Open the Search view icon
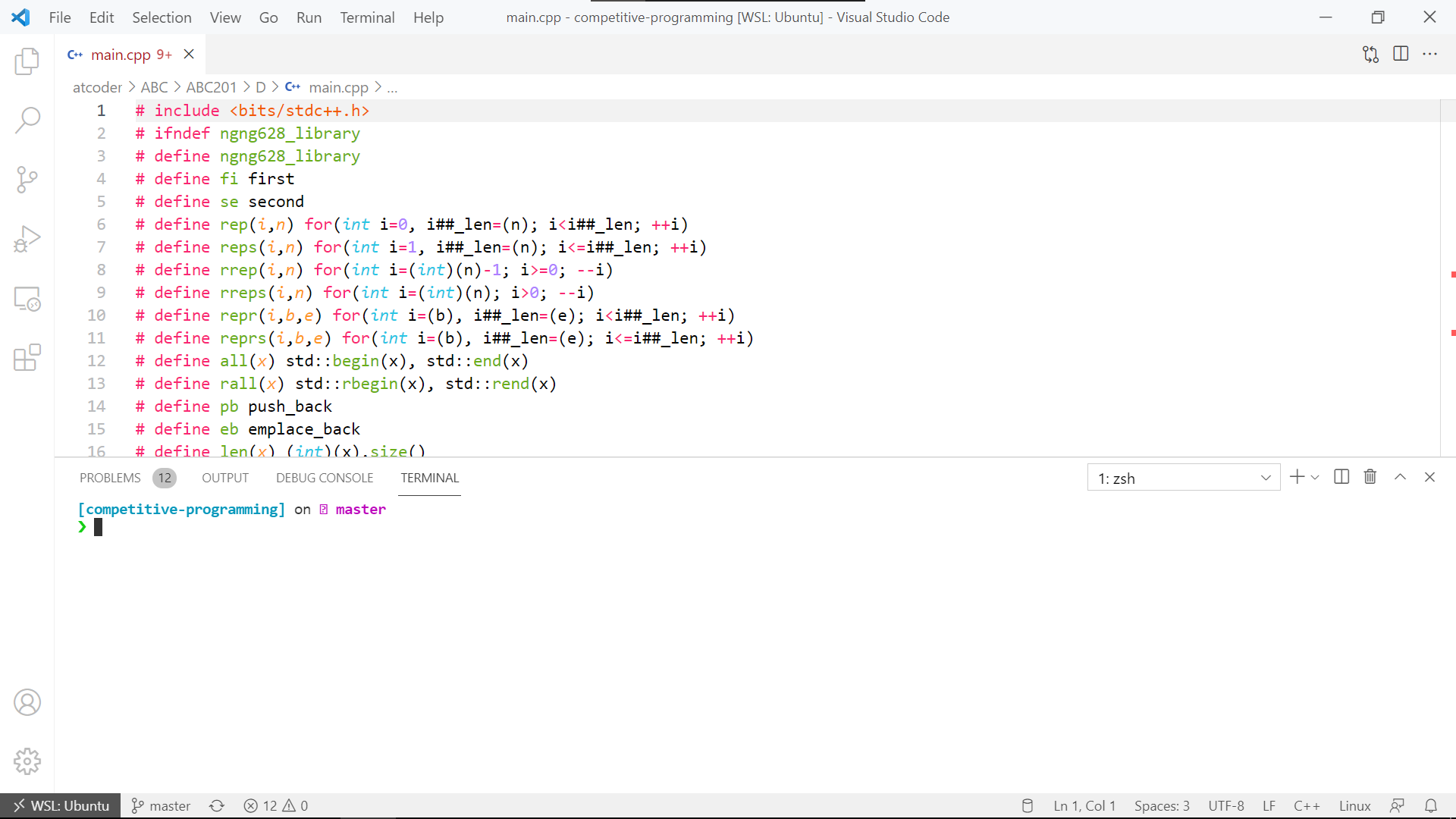Screen dimensions: 1456x819 coord(27,120)
